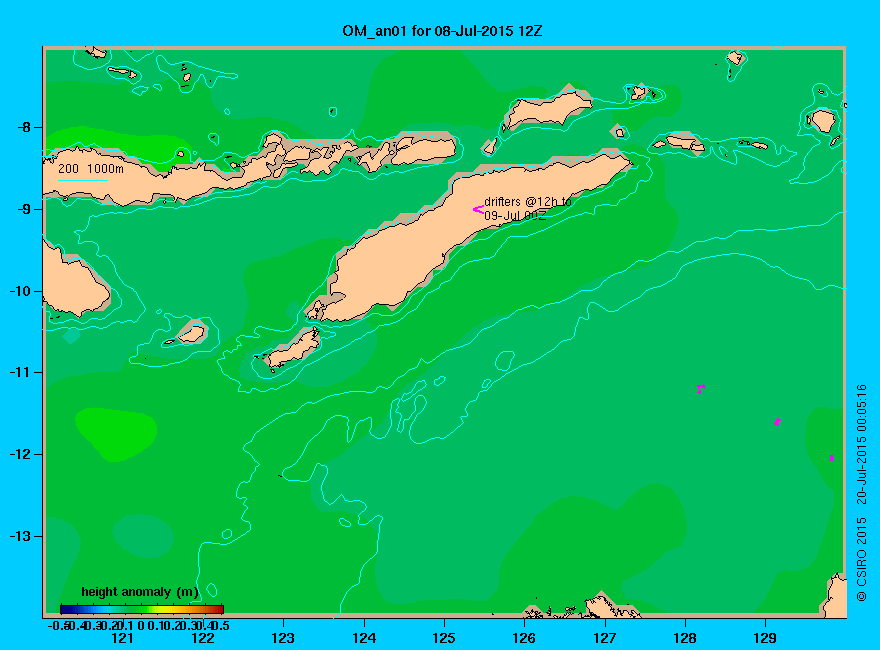
Task: Click the green middle of the colorbar
Action: 142,609
